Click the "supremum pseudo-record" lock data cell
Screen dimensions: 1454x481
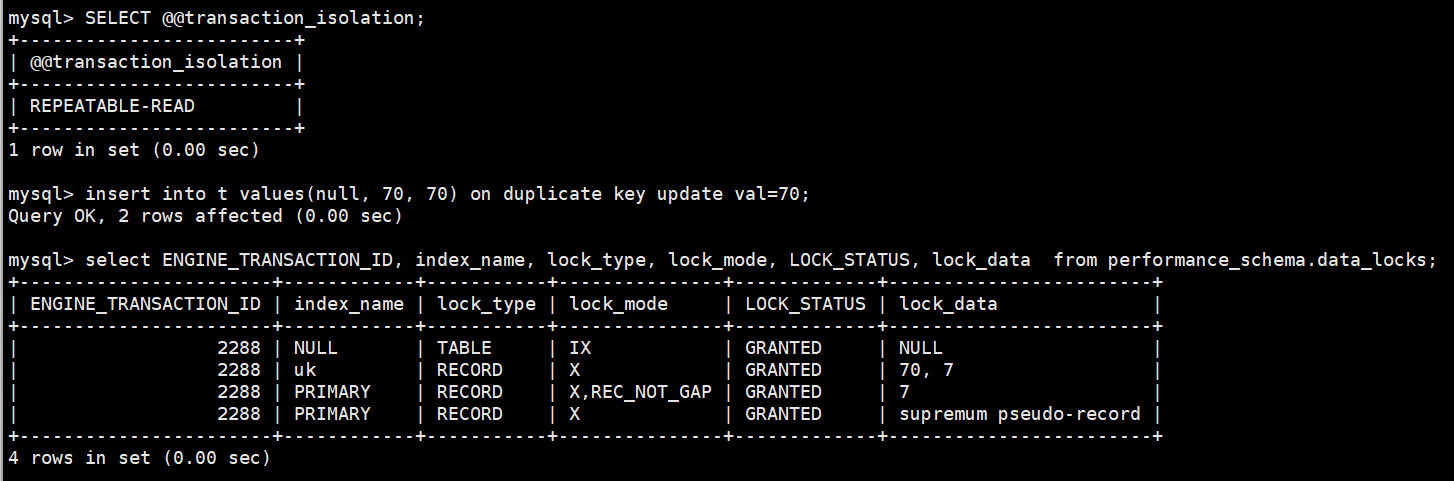[1019, 414]
